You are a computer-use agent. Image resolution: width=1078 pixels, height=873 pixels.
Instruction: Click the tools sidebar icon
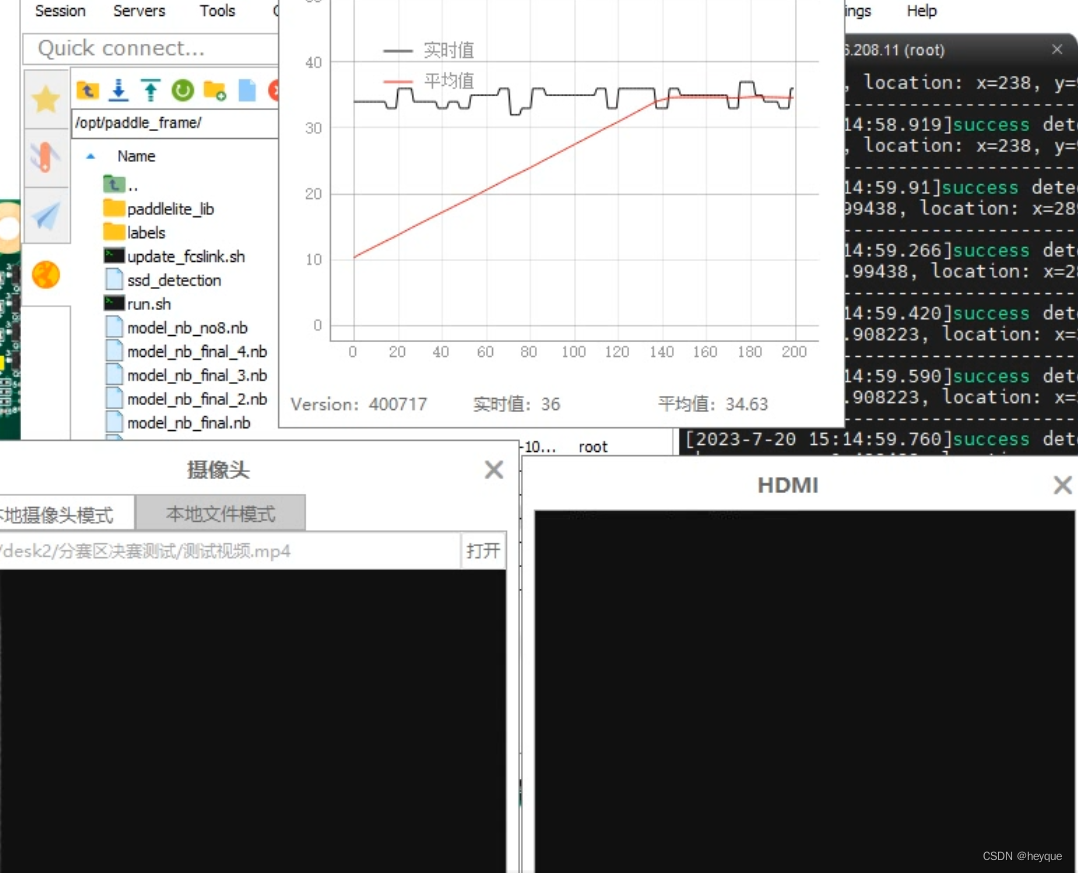pyautogui.click(x=46, y=157)
